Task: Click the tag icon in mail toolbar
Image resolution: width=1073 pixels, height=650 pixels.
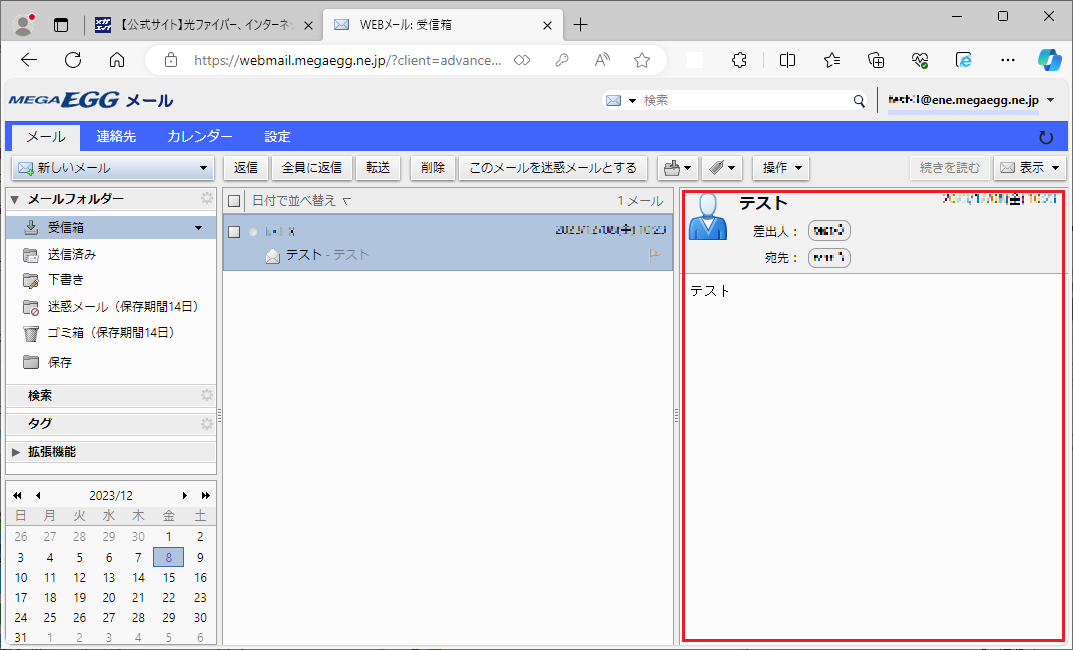Action: click(716, 168)
